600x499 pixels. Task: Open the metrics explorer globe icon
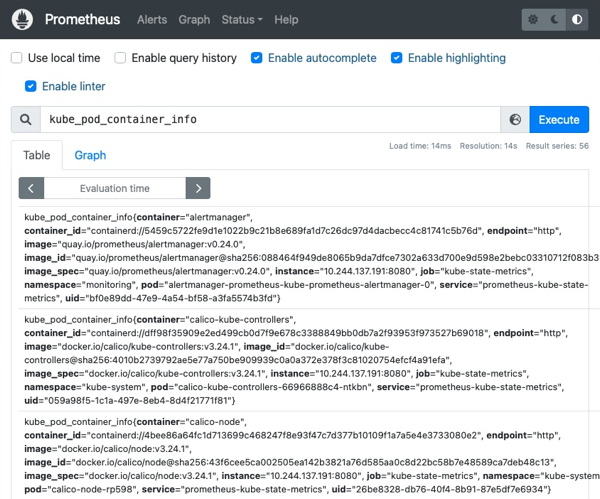(515, 120)
